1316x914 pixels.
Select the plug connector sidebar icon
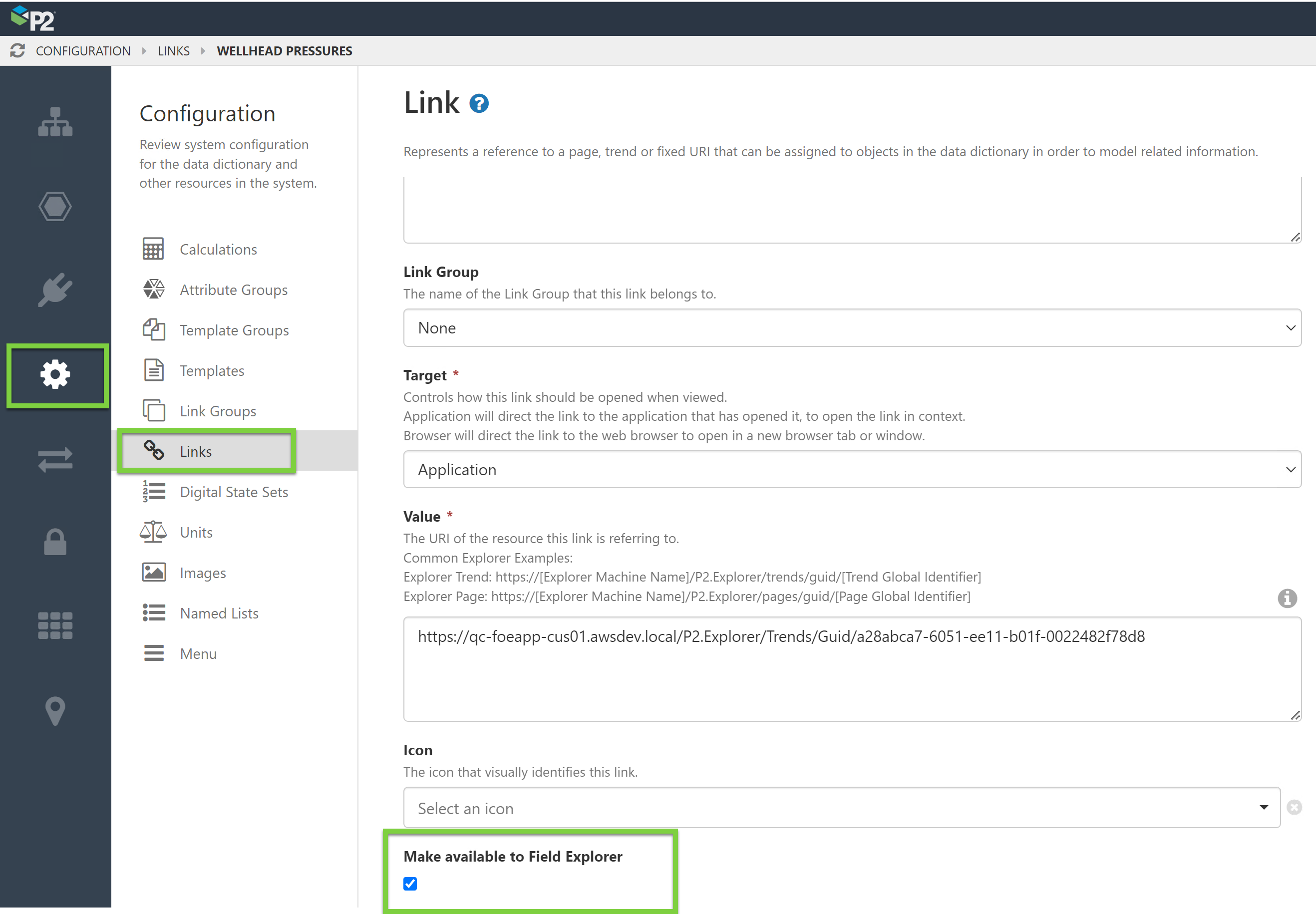[x=55, y=290]
